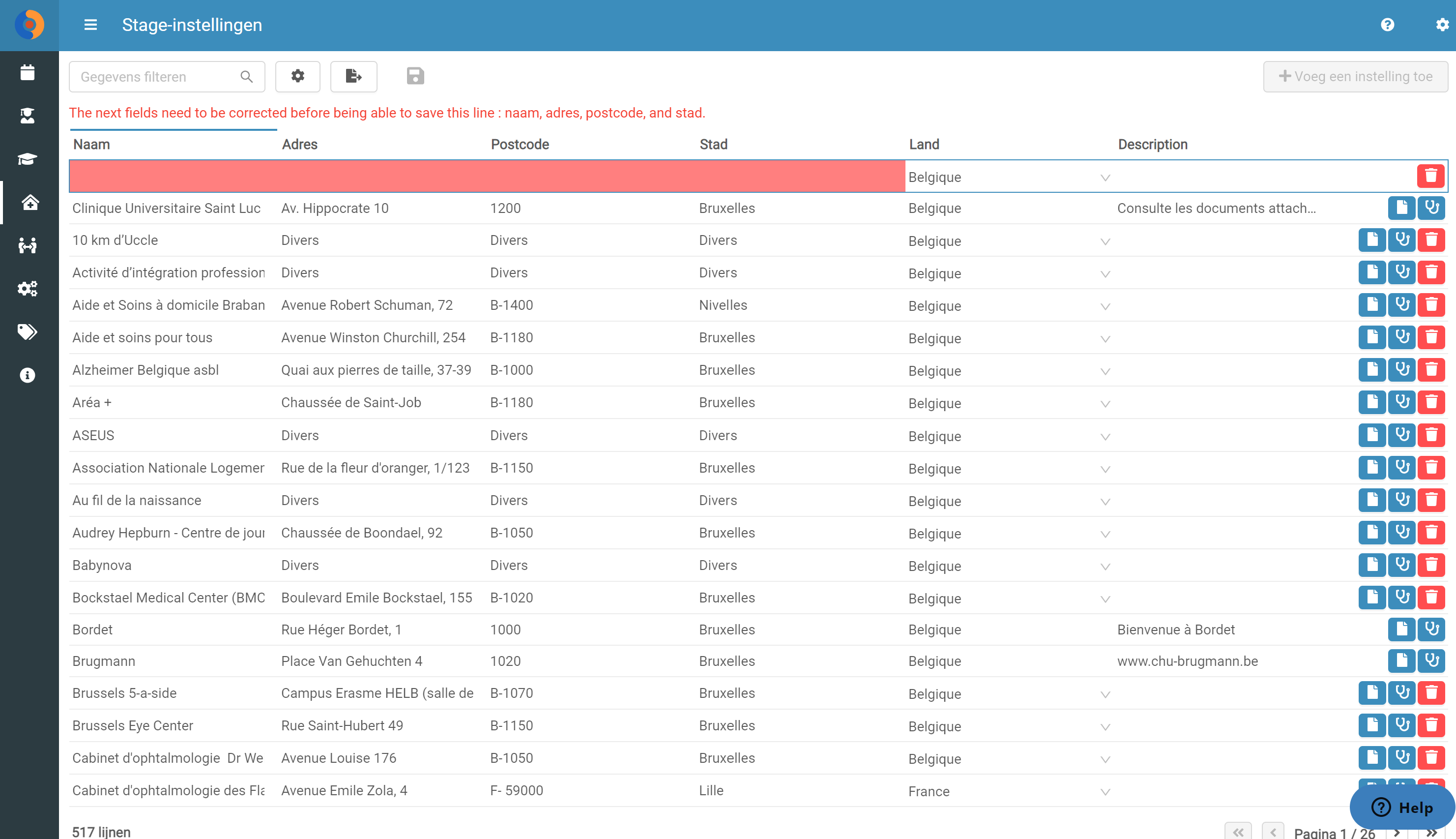Sort by the Postcode column header
Image resolution: width=1456 pixels, height=839 pixels.
520,144
